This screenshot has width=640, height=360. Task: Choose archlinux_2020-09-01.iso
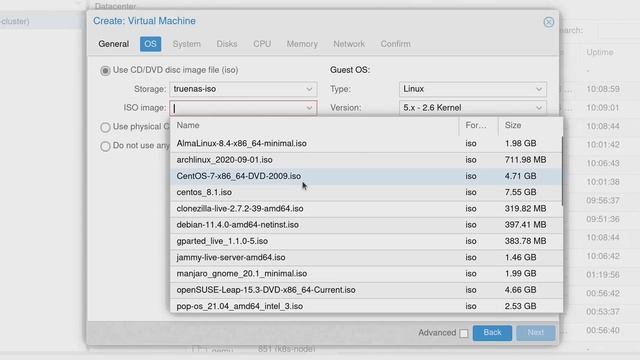point(366,160)
